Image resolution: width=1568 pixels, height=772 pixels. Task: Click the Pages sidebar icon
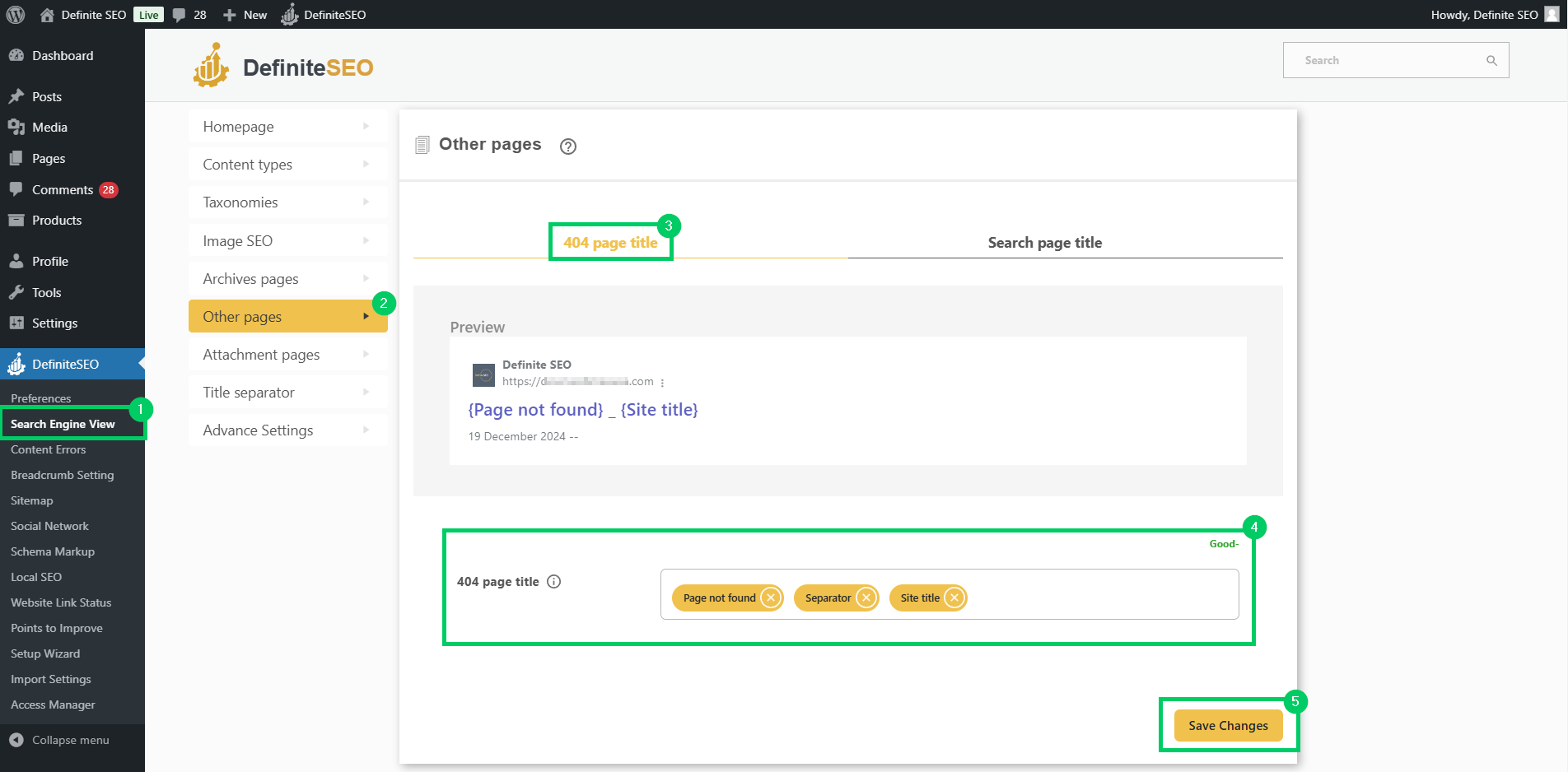coord(16,158)
